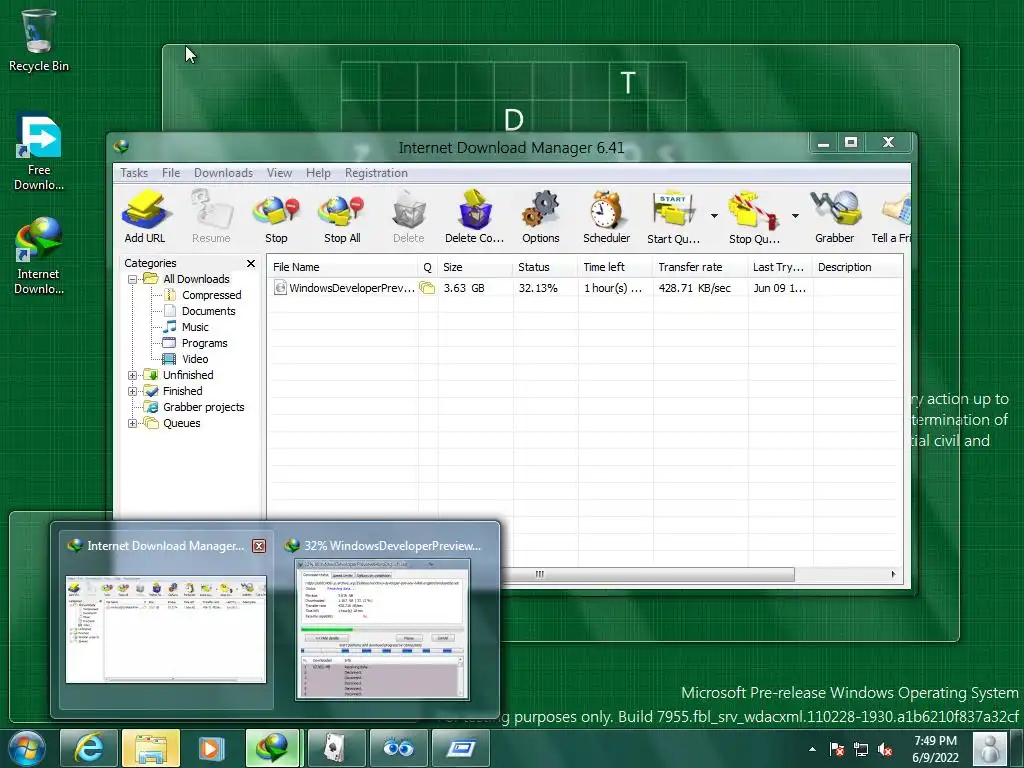
Task: Select the Programs category
Action: (x=204, y=344)
